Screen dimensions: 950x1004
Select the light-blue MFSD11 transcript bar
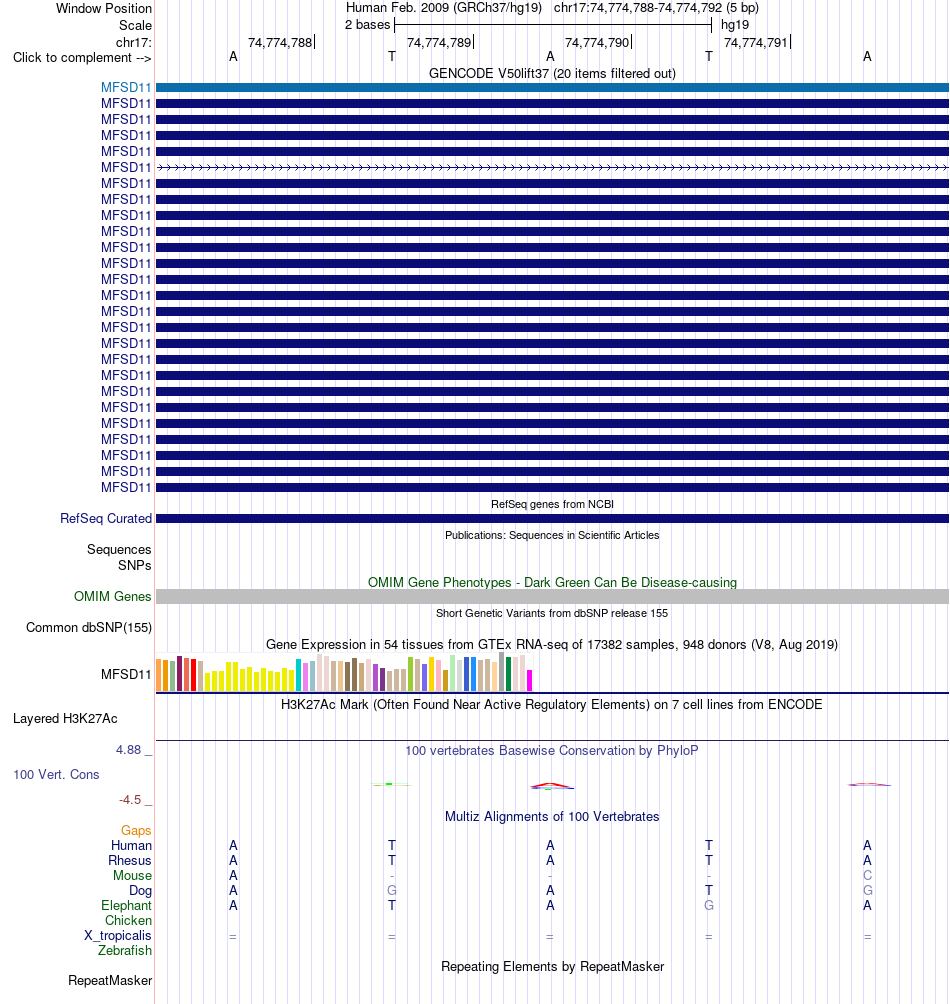[552, 87]
